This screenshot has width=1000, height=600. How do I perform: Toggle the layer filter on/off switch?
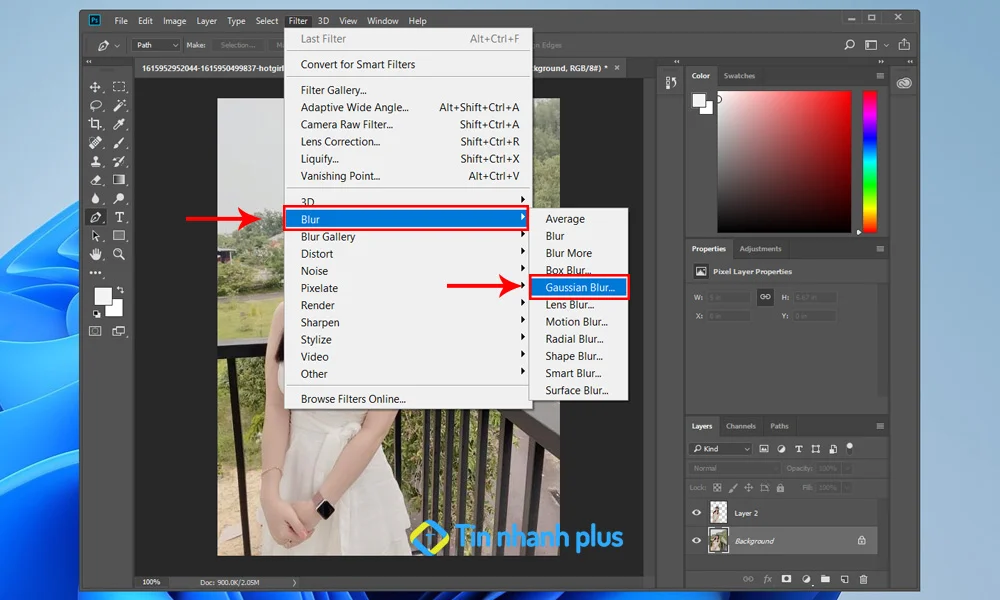coord(850,447)
